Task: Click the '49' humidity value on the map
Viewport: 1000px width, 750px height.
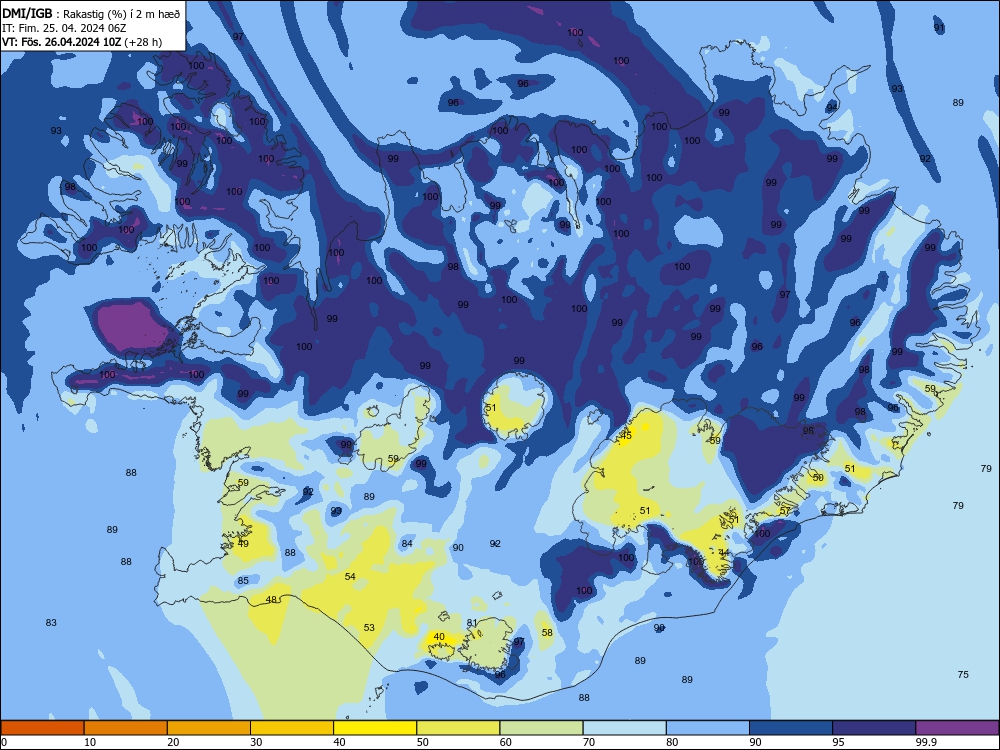Action: [243, 544]
